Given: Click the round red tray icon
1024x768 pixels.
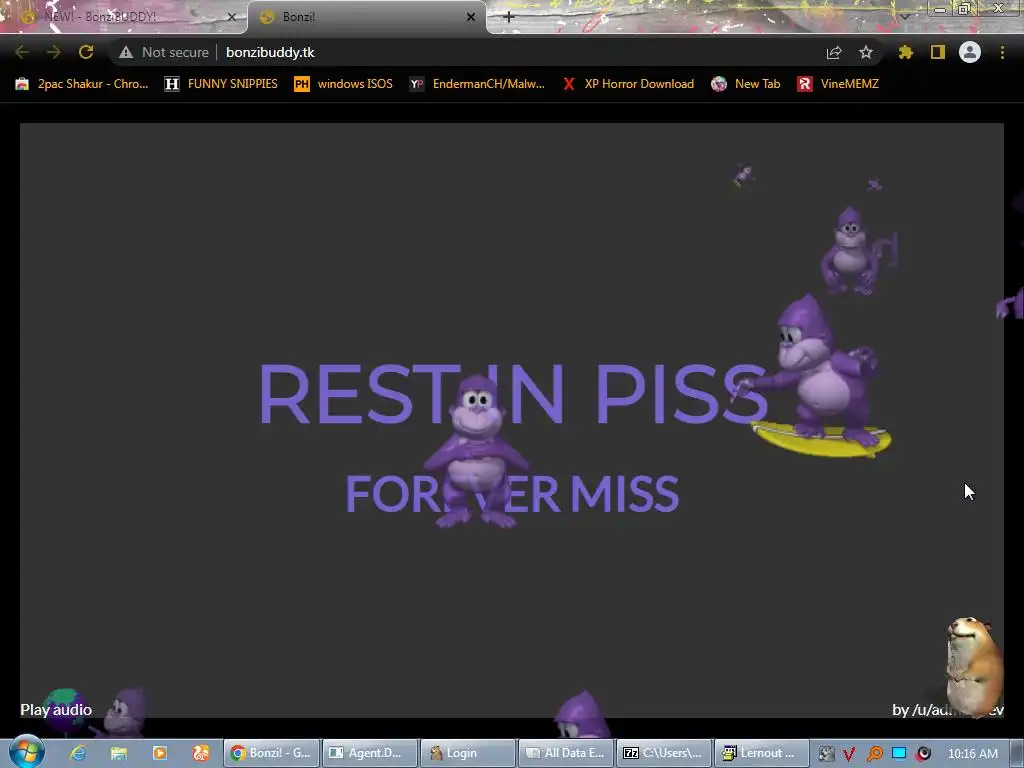Looking at the screenshot, I should (923, 754).
